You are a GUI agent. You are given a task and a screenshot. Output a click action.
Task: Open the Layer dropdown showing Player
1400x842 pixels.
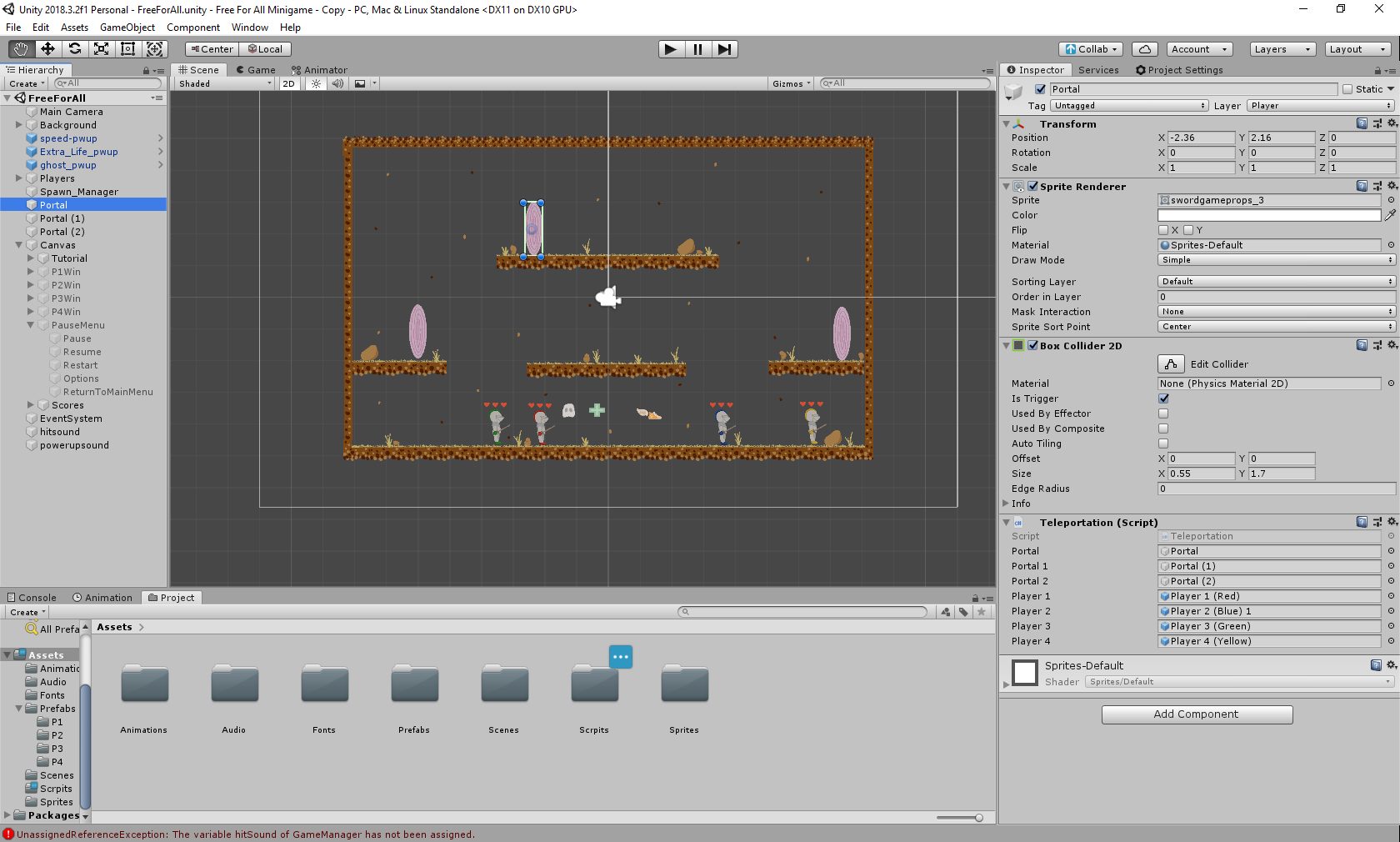pyautogui.click(x=1321, y=106)
